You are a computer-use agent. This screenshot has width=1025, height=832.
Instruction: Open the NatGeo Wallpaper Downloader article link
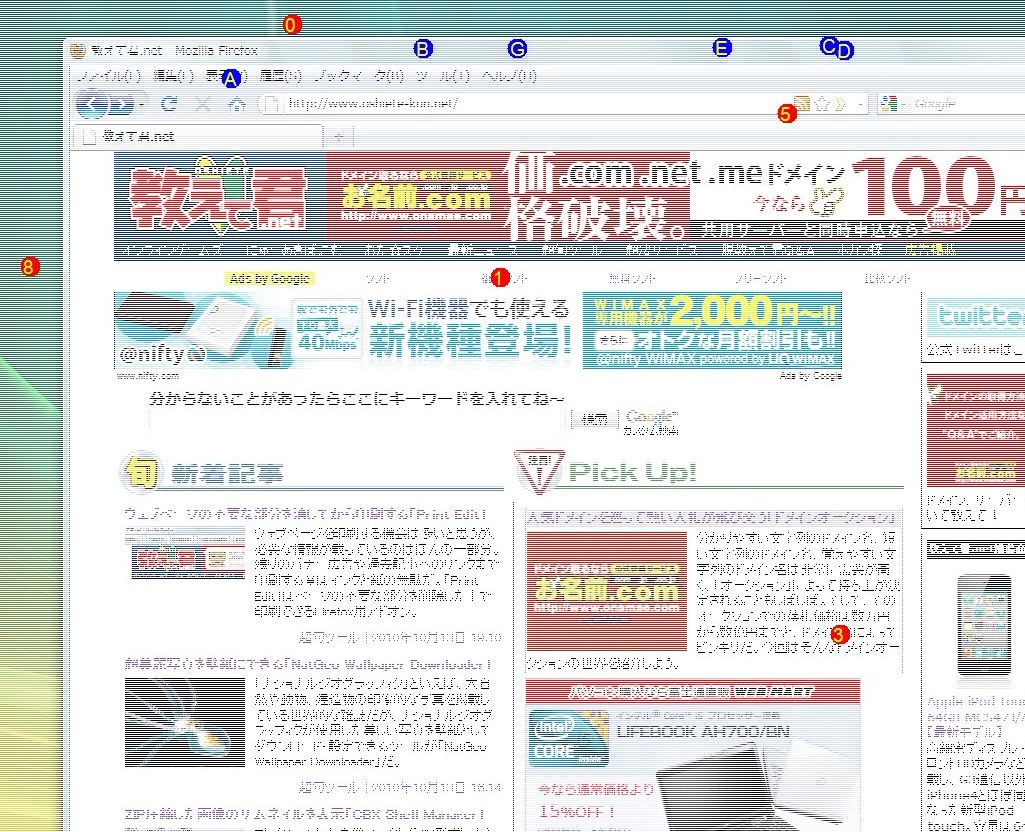pos(309,665)
